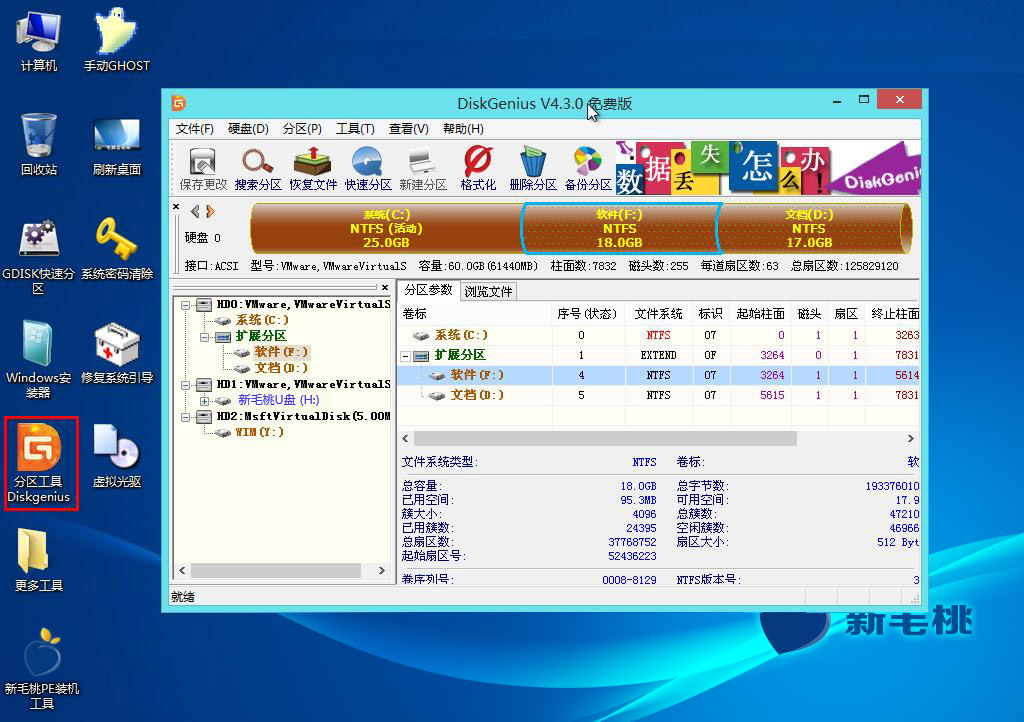The width and height of the screenshot is (1024, 722).
Task: Collapse the HD2 MsftVirtualDisk tree node
Action: (x=185, y=416)
